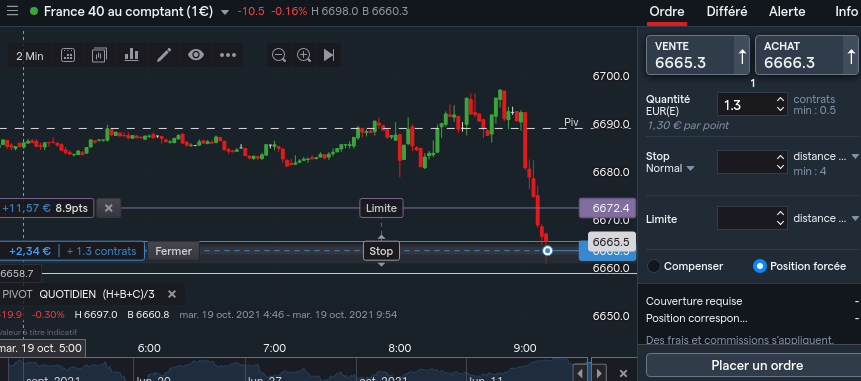The width and height of the screenshot is (861, 381).
Task: Open the Limite distance unit dropdown
Action: (x=826, y=218)
